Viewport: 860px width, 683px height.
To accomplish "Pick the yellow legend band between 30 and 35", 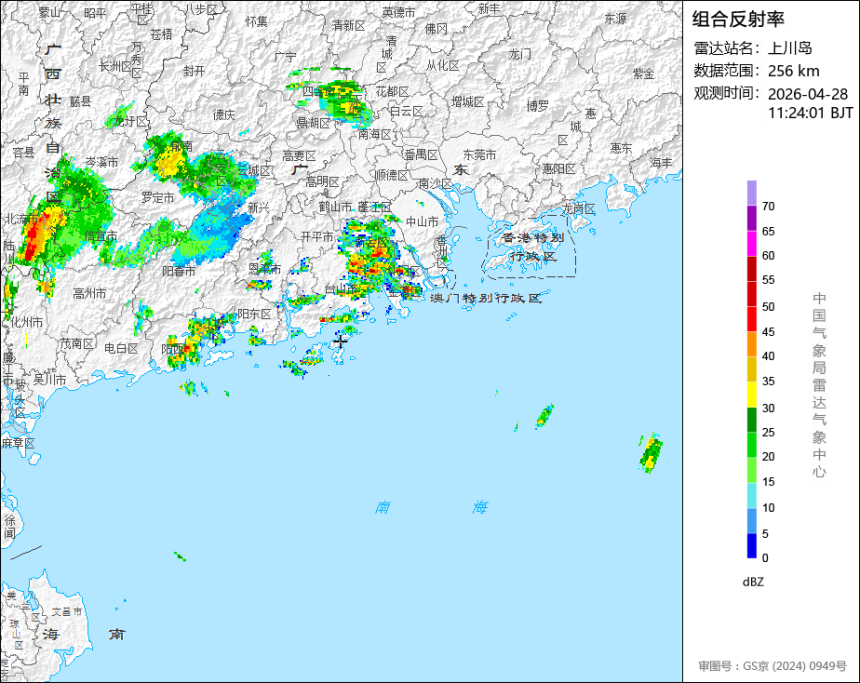I will click(x=752, y=394).
